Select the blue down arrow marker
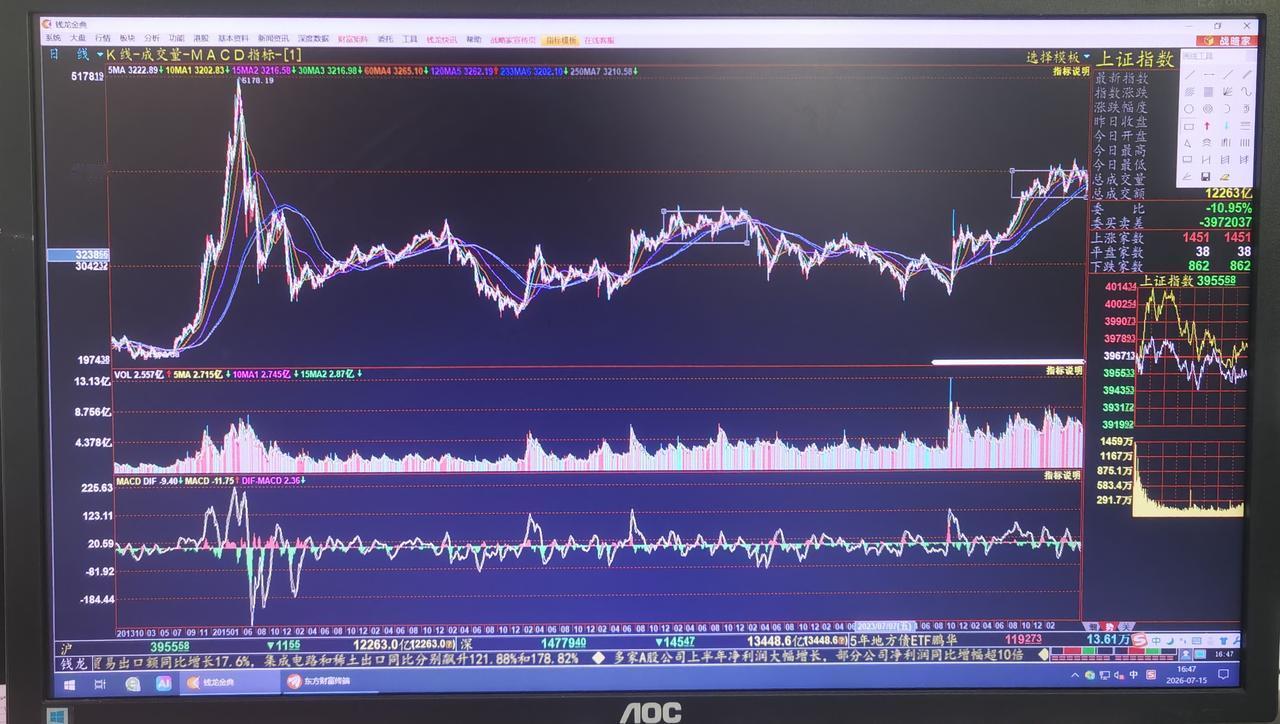The height and width of the screenshot is (724, 1280). [1227, 126]
